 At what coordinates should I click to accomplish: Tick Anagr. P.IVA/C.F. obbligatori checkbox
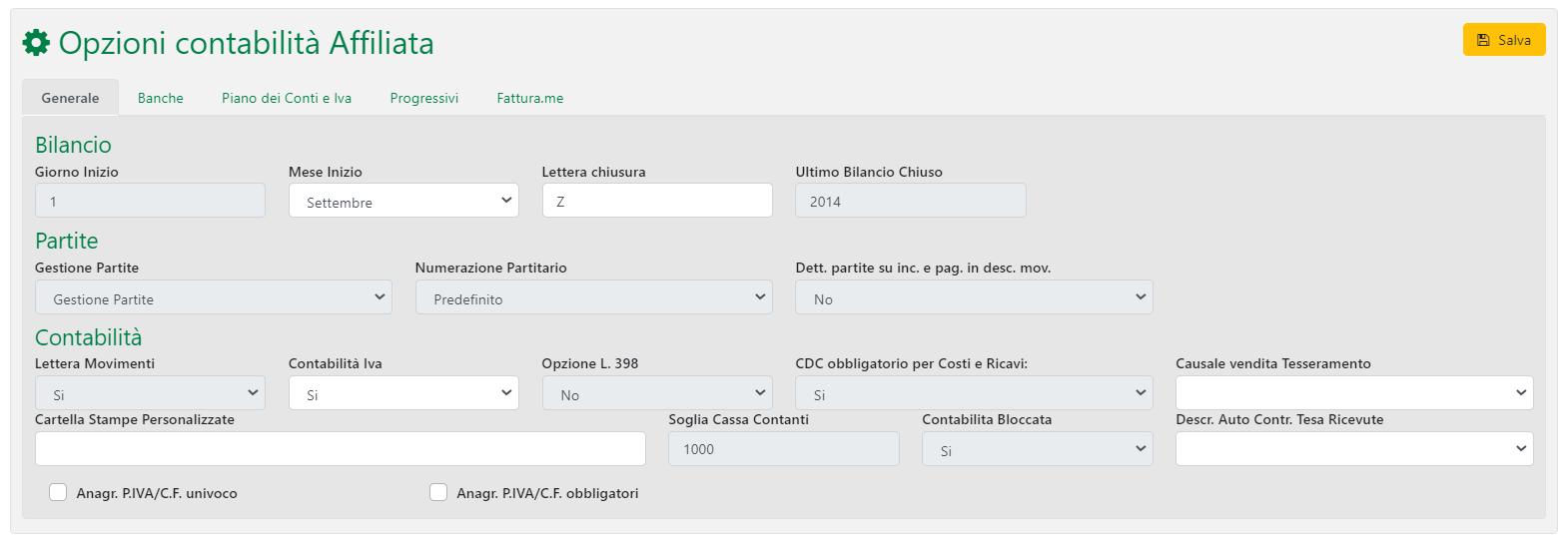coord(438,492)
